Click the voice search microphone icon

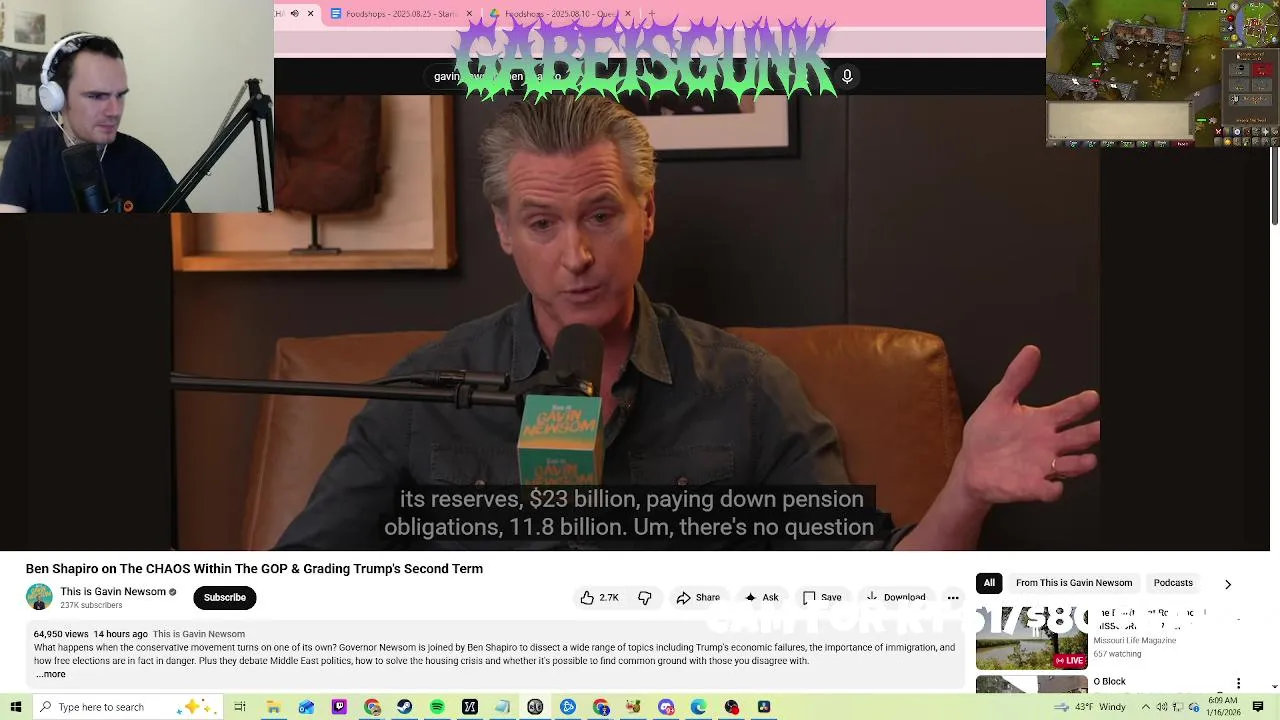click(x=847, y=76)
